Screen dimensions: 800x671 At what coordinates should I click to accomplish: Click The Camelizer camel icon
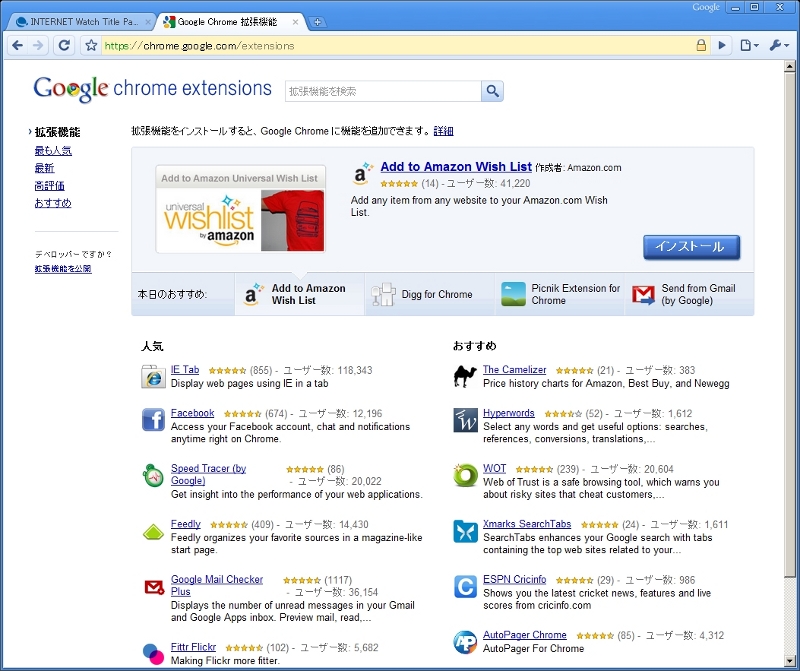click(x=465, y=377)
